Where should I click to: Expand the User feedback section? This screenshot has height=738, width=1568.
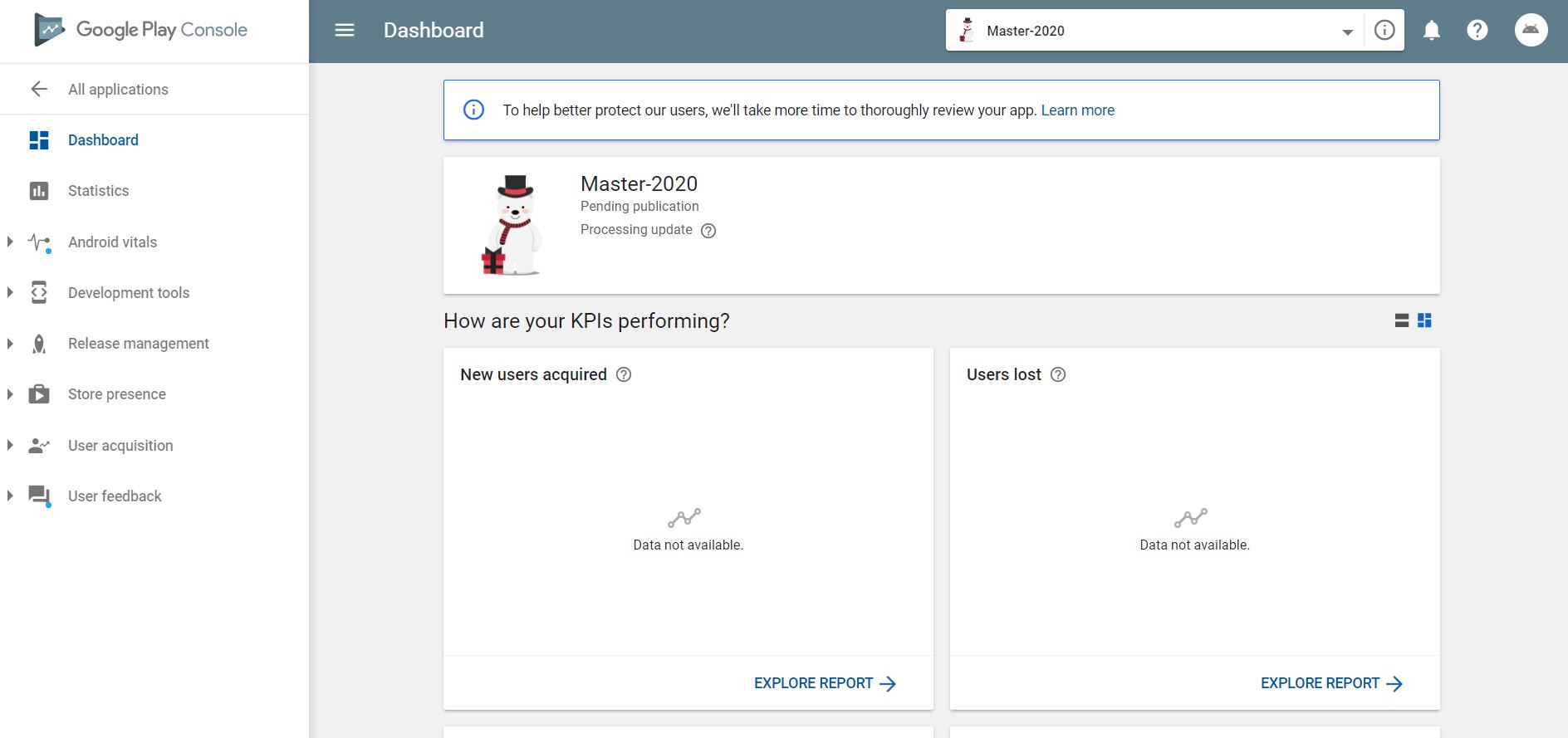pyautogui.click(x=10, y=496)
